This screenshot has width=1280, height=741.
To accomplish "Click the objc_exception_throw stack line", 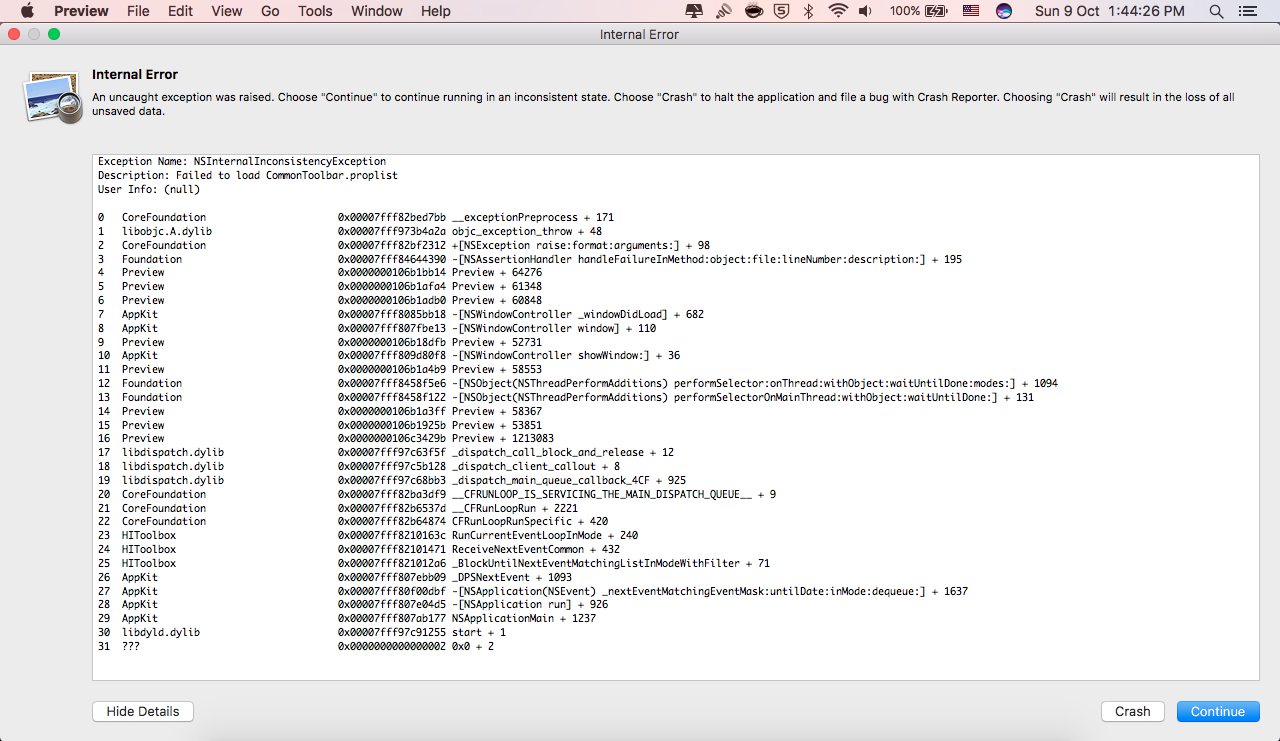I will pyautogui.click(x=350, y=231).
